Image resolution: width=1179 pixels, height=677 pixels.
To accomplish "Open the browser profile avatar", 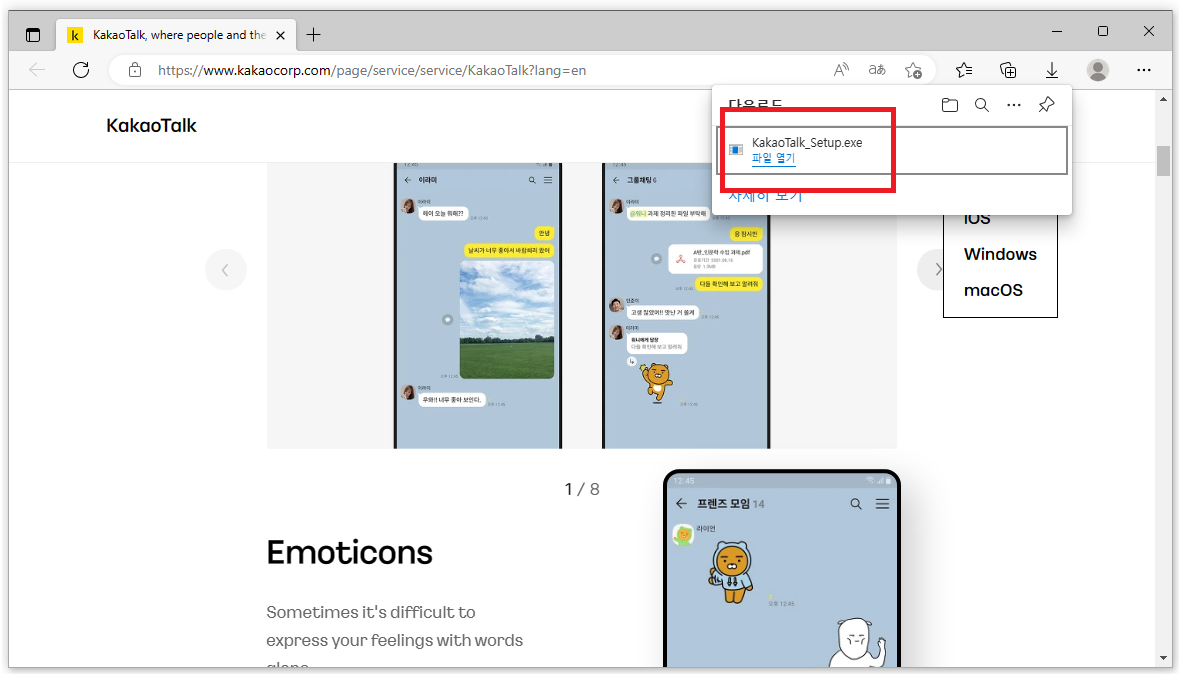I will (x=1098, y=70).
